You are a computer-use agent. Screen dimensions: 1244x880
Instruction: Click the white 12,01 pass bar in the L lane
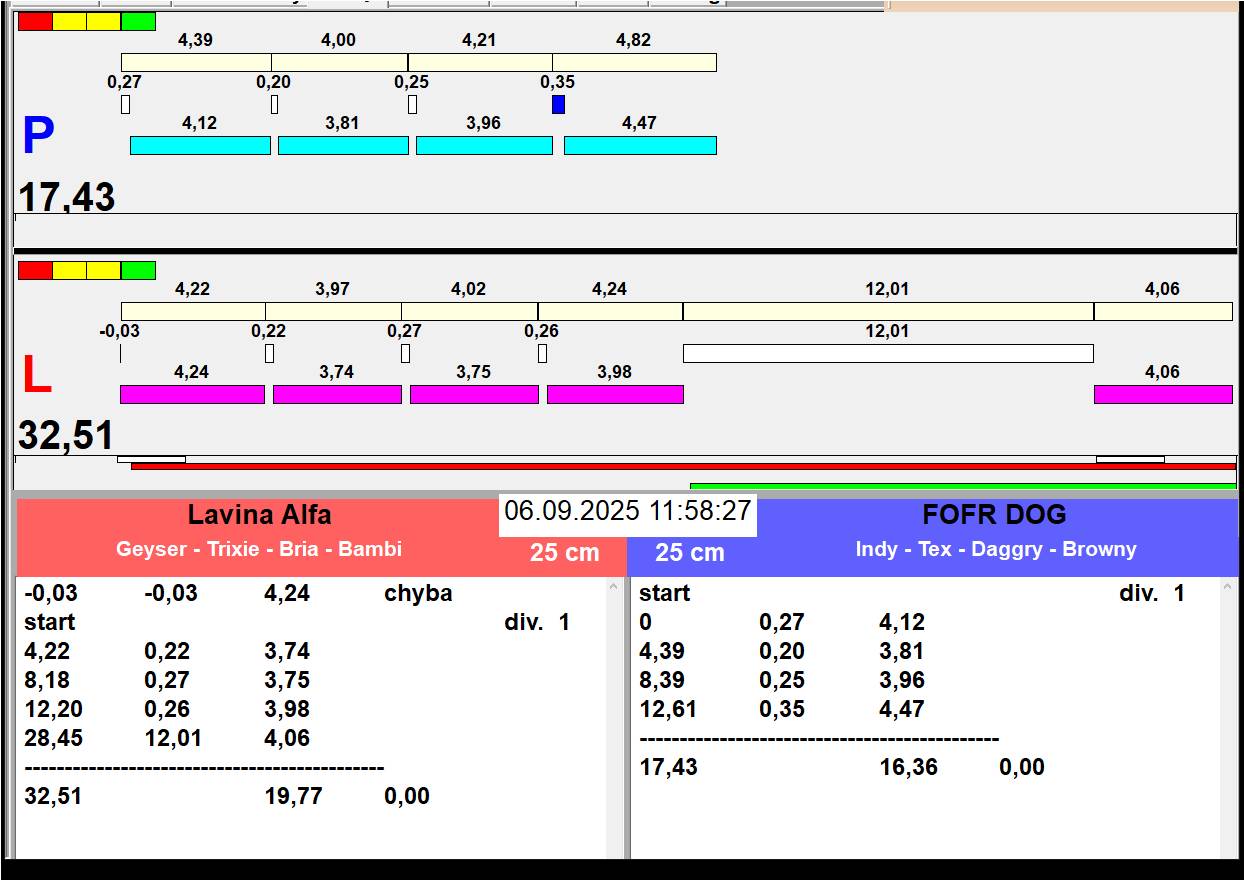[x=887, y=353]
